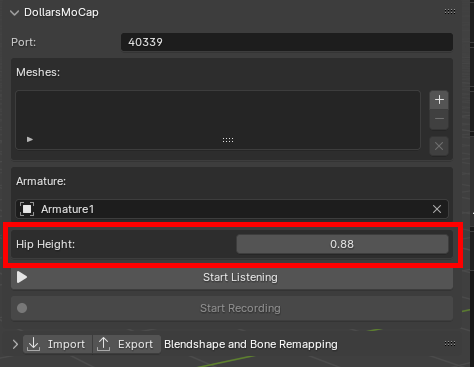Grab the meshes list resize handle
Image resolution: width=474 pixels, height=367 pixels.
point(228,140)
